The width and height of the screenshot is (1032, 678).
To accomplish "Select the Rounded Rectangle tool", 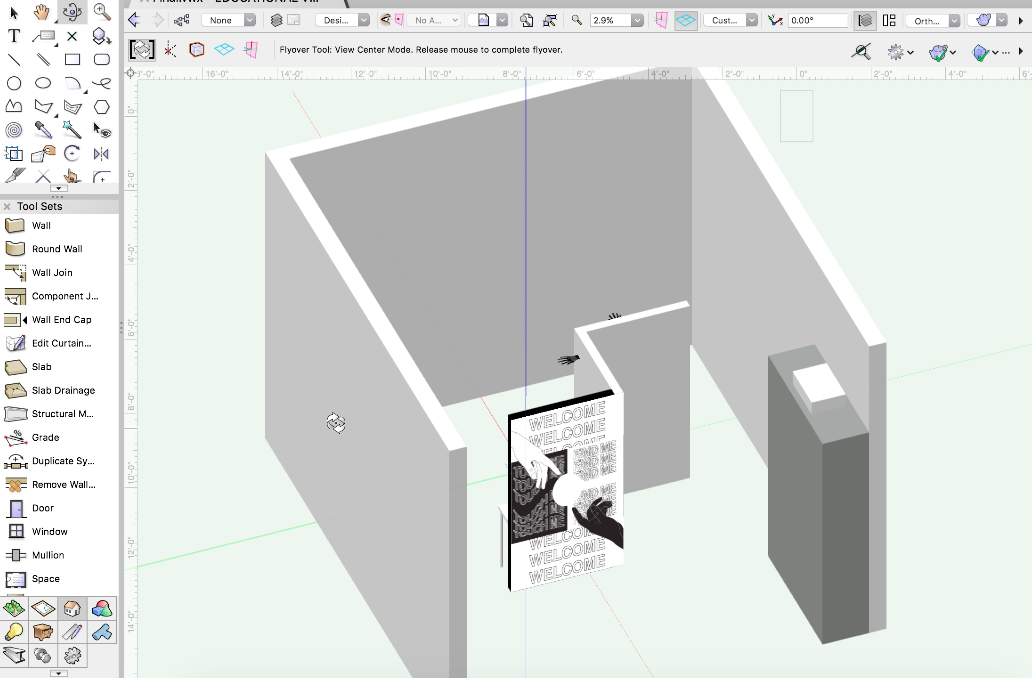I will click(x=101, y=59).
